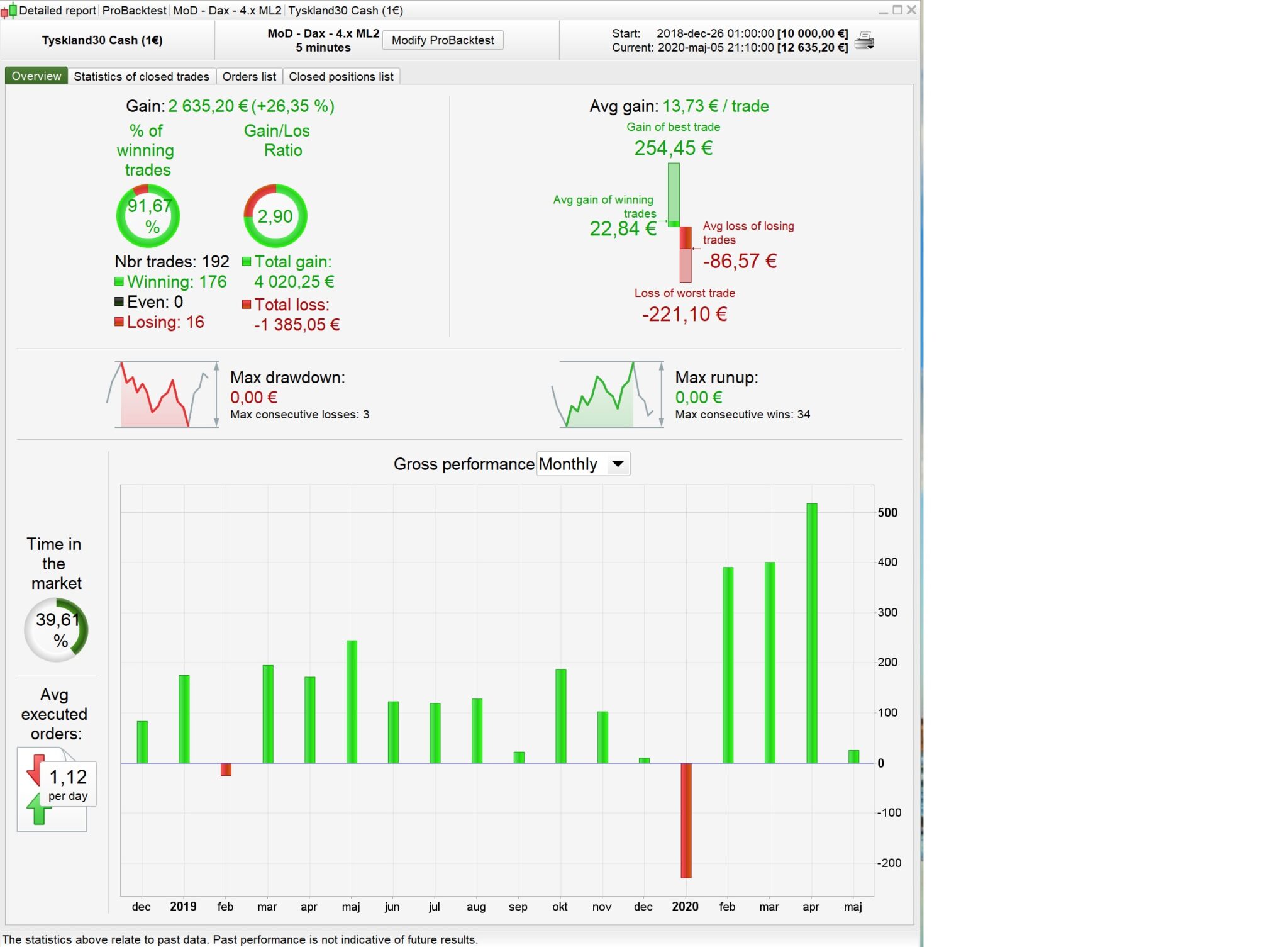The image size is (1288, 947).
Task: Click the dropdown arrow beside Monthly
Action: (618, 464)
